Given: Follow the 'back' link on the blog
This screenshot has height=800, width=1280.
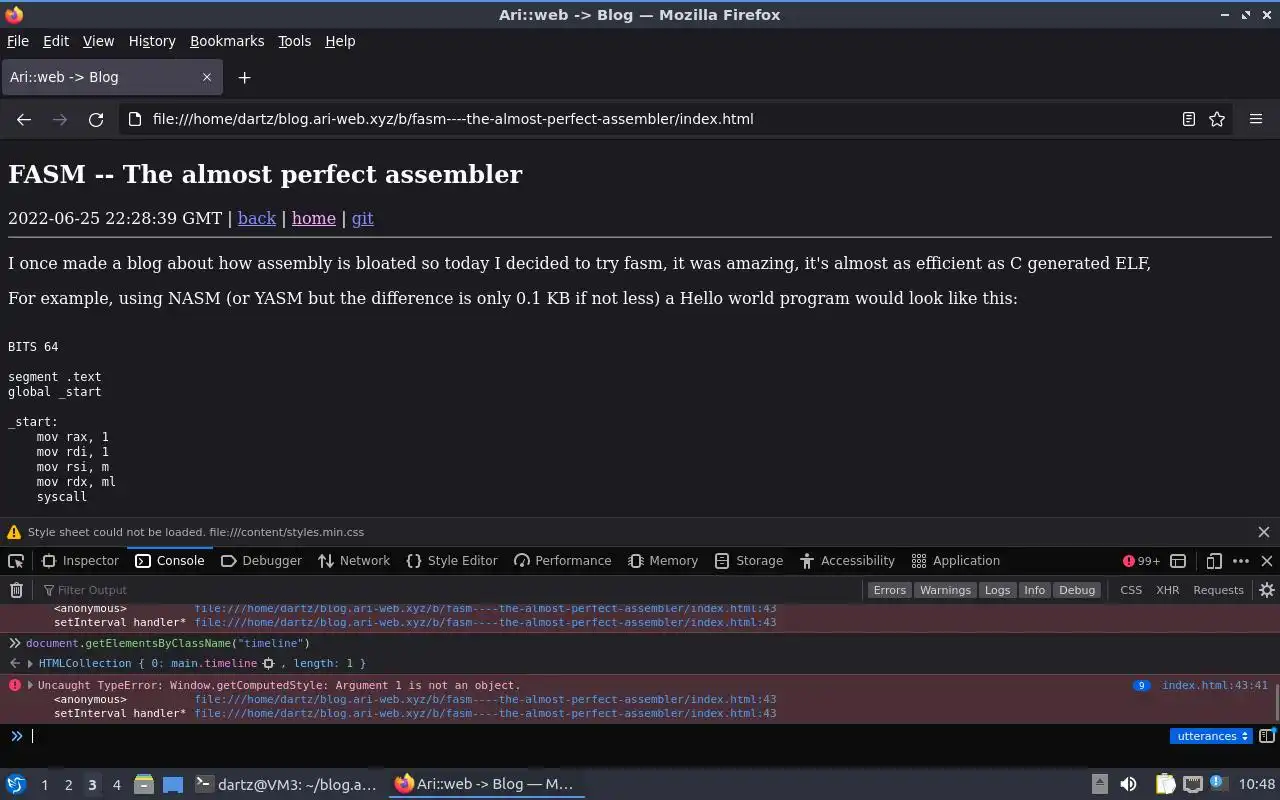Looking at the screenshot, I should pos(257,218).
